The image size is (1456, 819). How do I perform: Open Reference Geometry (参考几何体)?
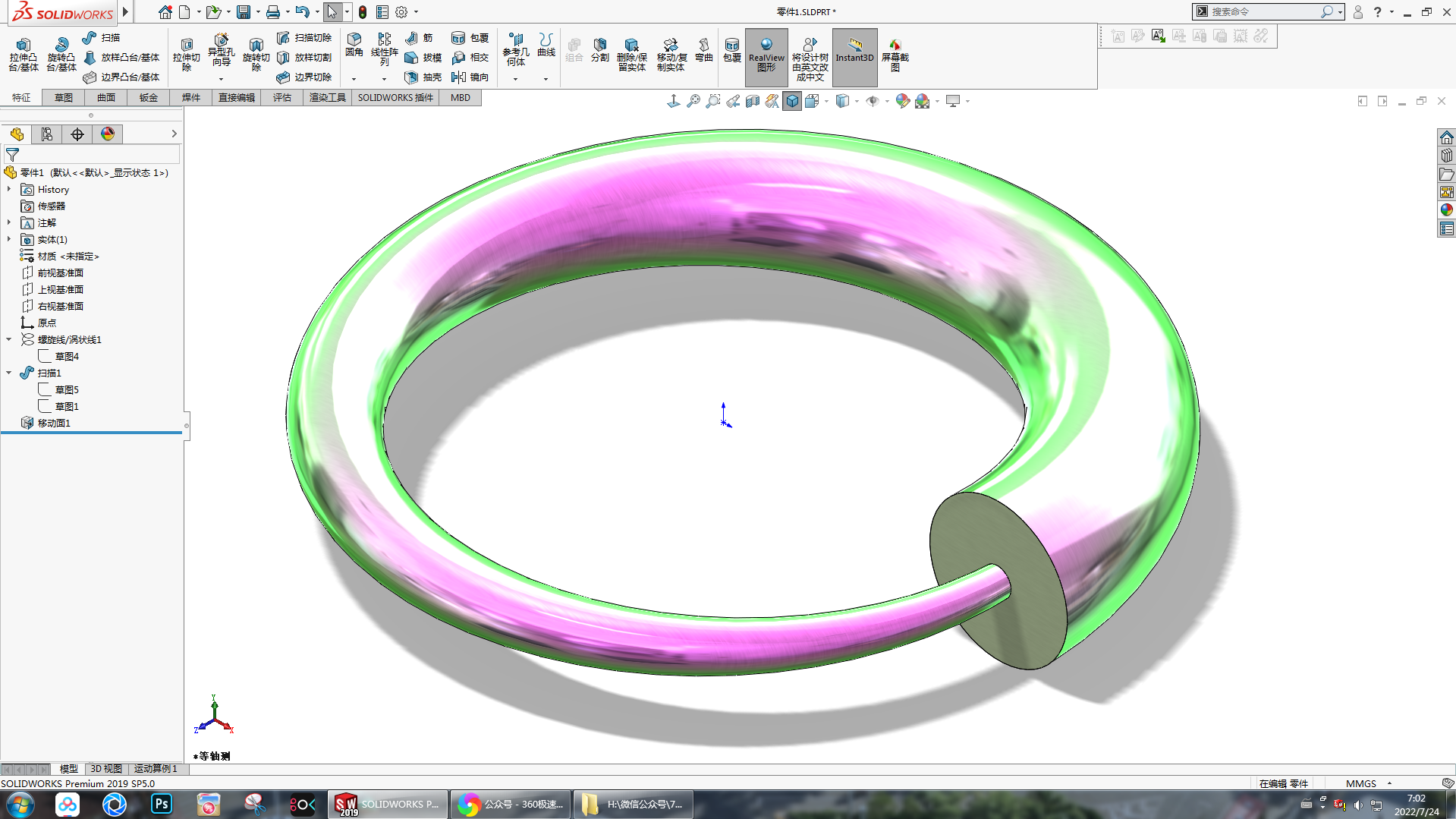(516, 49)
